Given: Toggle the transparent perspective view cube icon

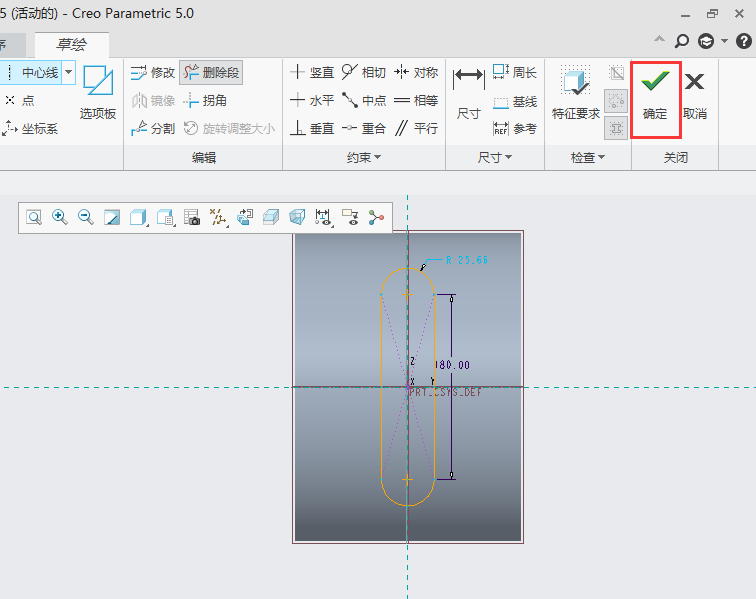Looking at the screenshot, I should [x=297, y=217].
